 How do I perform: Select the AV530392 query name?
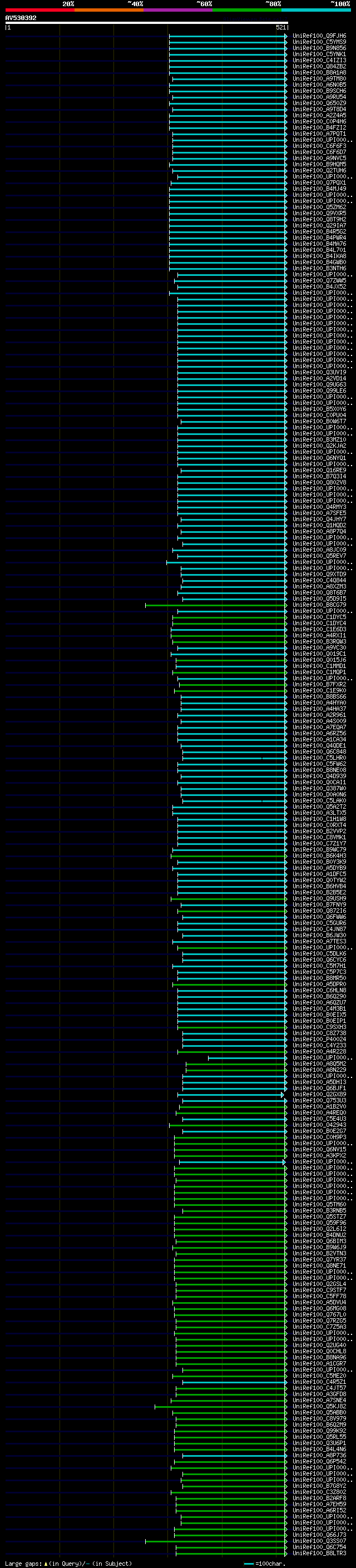coord(21,18)
